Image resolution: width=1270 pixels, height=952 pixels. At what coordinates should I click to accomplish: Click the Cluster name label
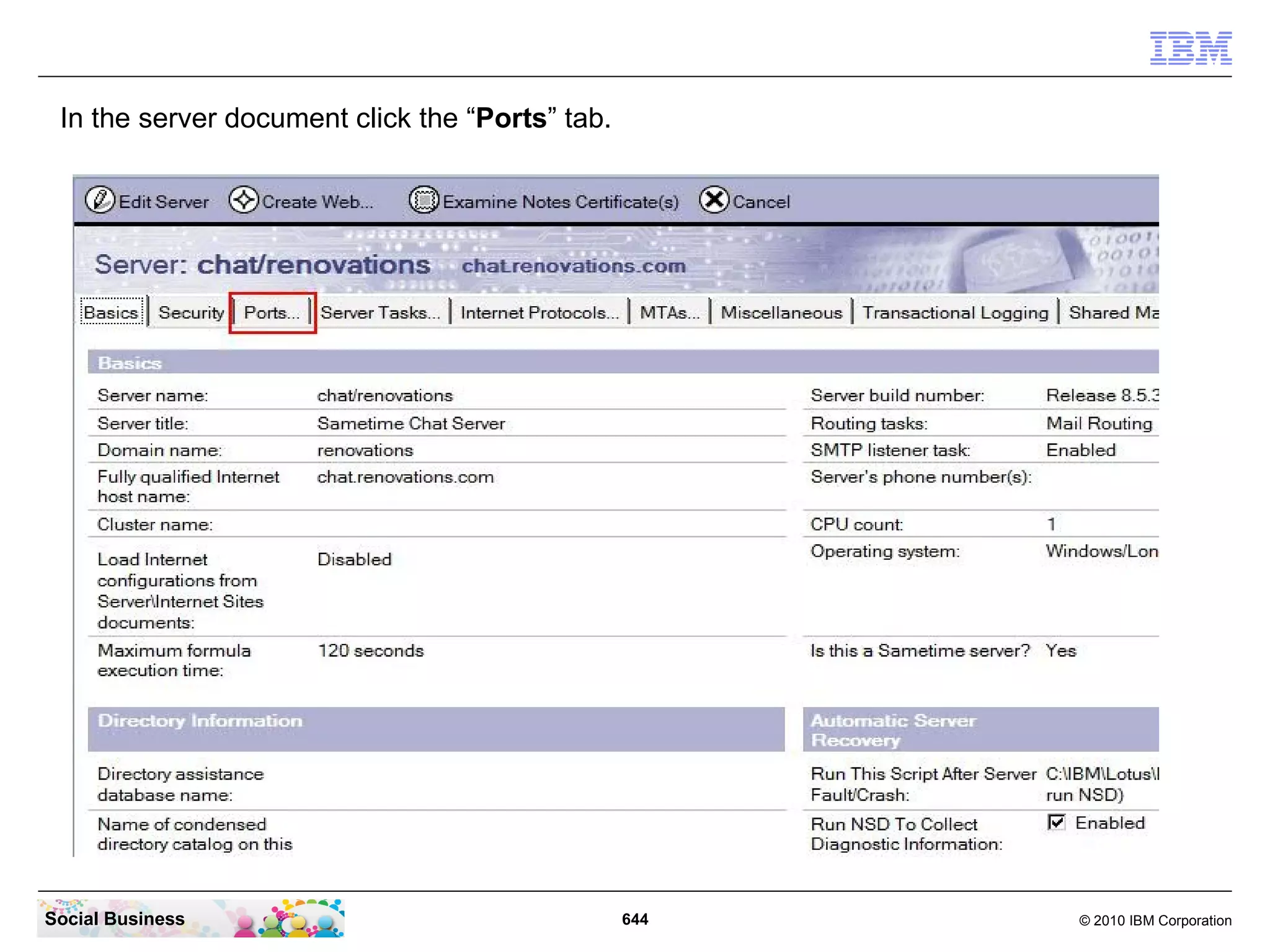(x=155, y=524)
